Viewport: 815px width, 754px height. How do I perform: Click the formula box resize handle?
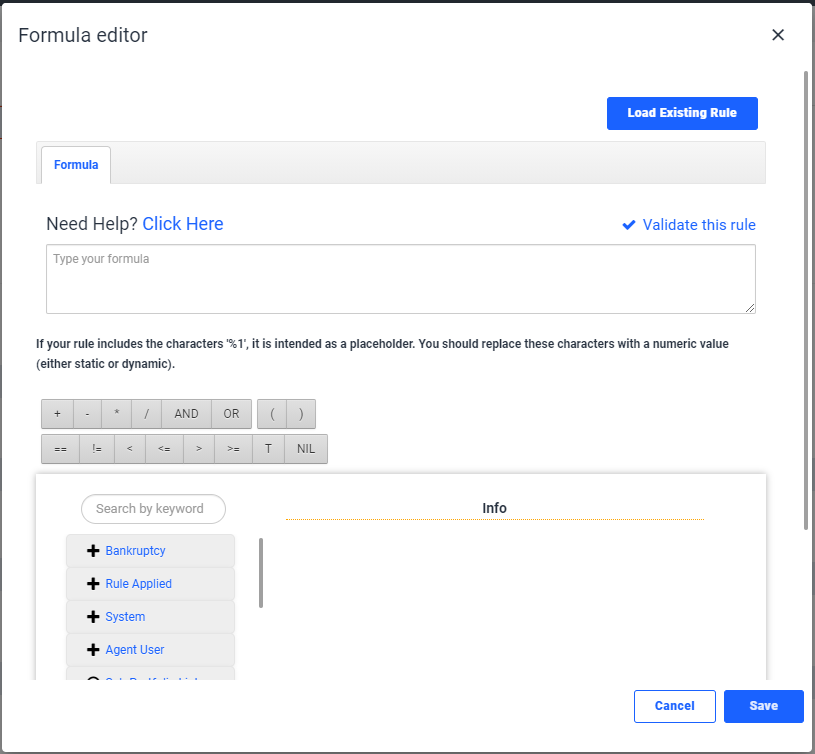coord(750,308)
